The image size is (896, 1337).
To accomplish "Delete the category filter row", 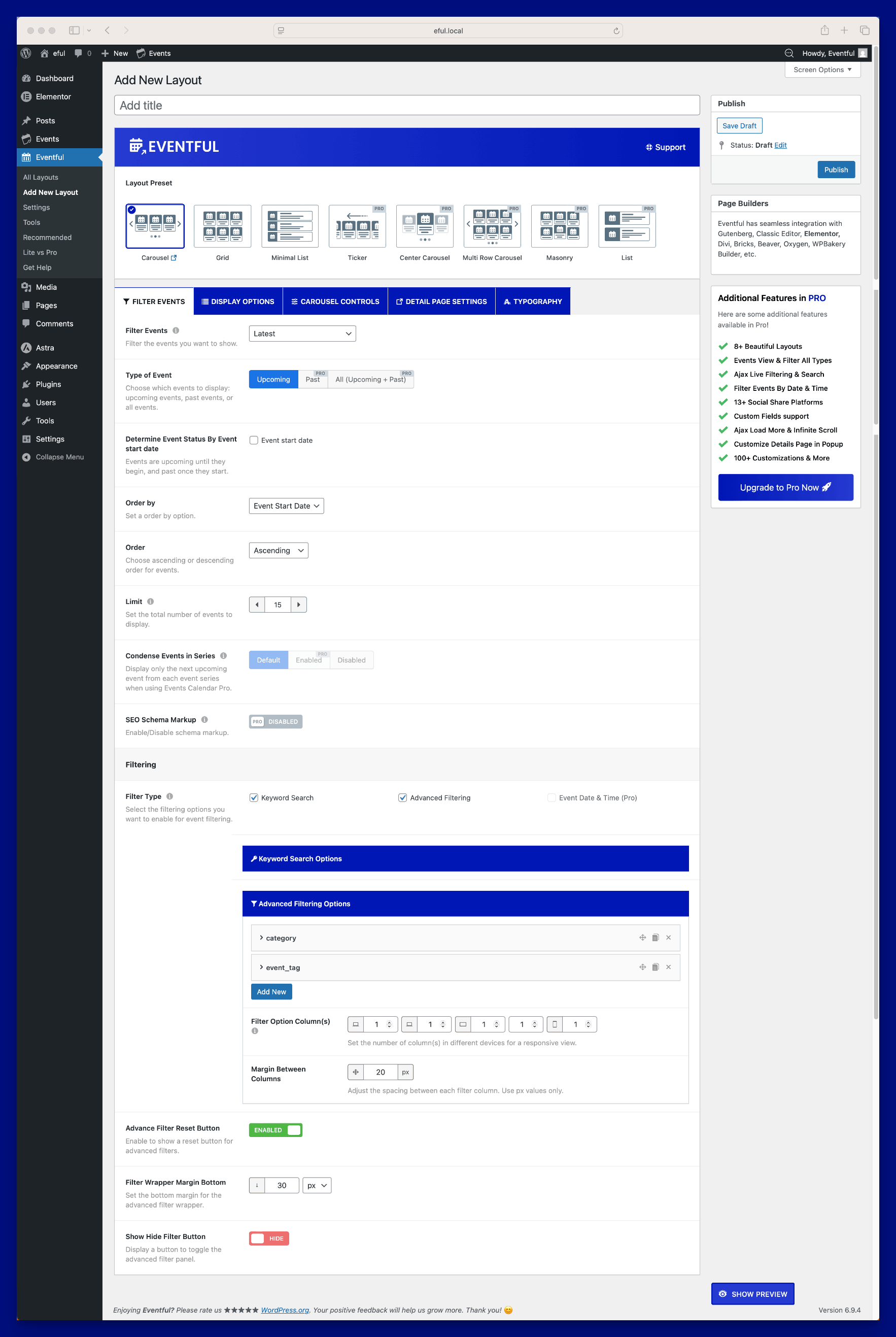I will (x=668, y=938).
